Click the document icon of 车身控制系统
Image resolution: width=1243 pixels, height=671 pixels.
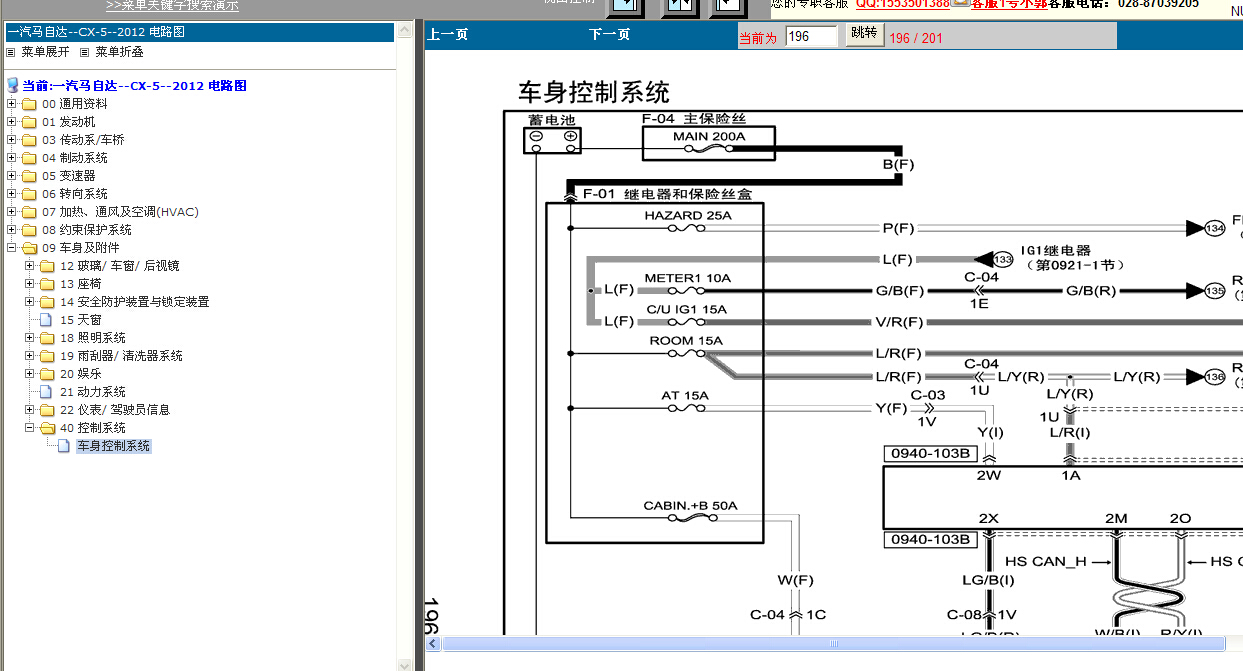(64, 446)
